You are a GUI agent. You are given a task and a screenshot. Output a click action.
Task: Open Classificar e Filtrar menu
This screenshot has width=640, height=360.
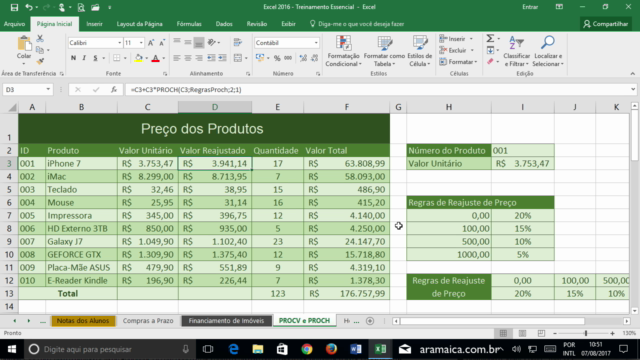click(516, 51)
